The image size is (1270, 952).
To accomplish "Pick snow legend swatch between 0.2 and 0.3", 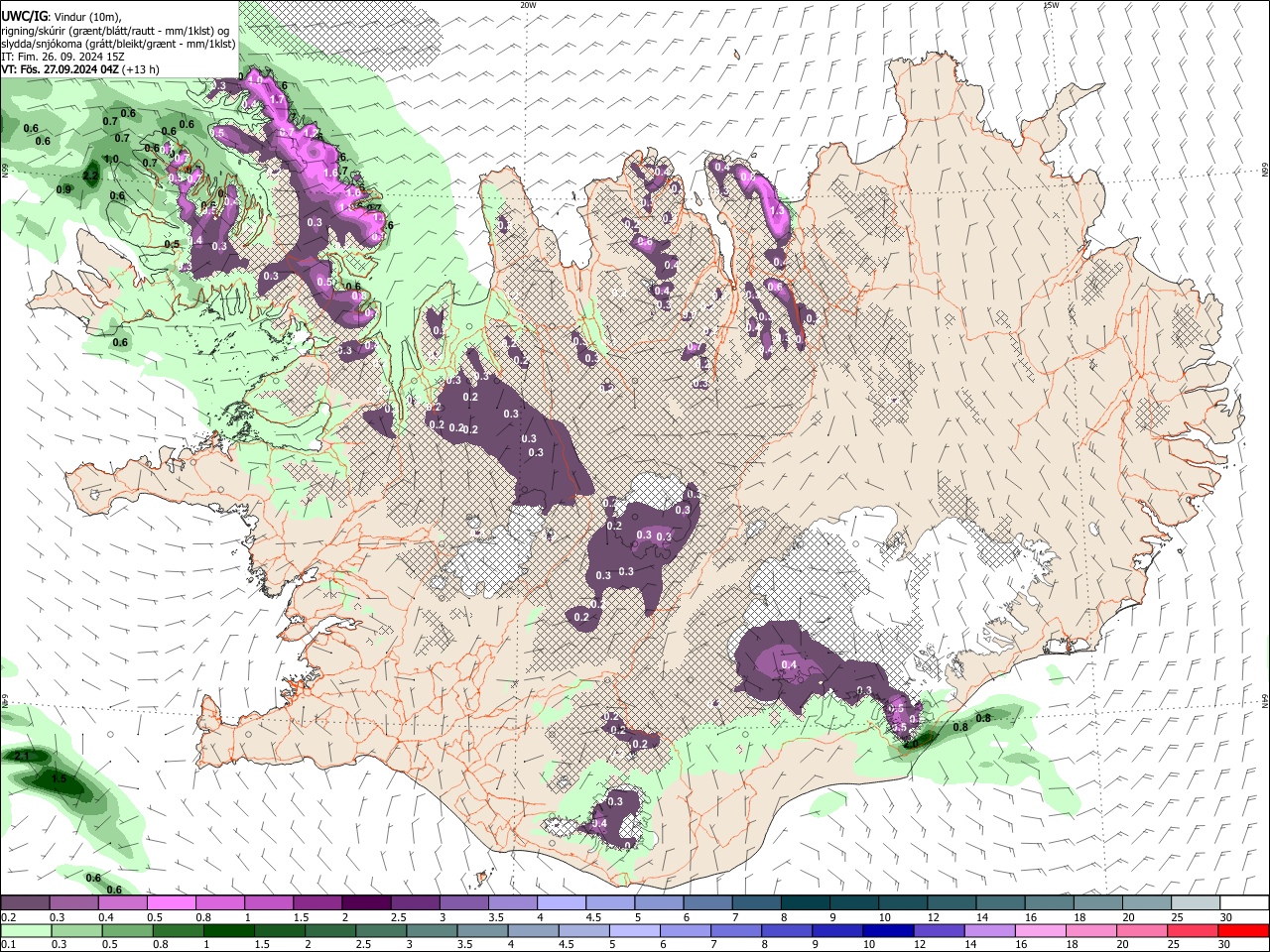I will 25,903.
